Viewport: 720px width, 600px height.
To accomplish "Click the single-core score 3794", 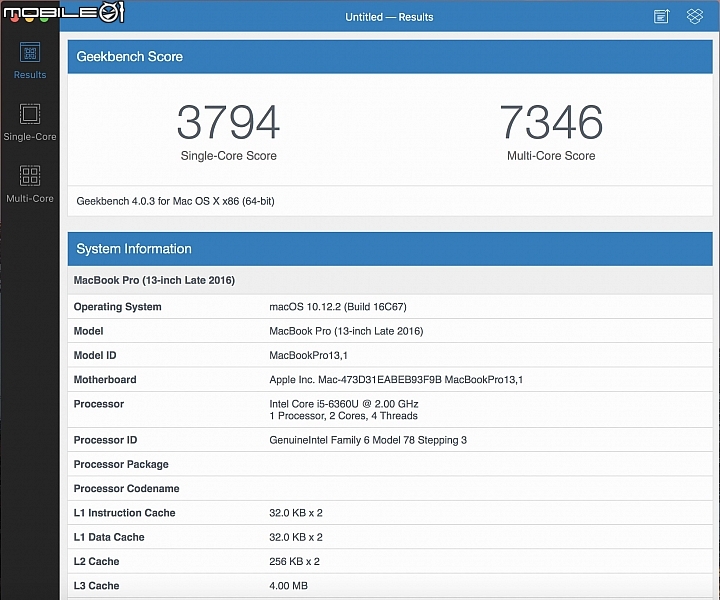I will pos(229,122).
